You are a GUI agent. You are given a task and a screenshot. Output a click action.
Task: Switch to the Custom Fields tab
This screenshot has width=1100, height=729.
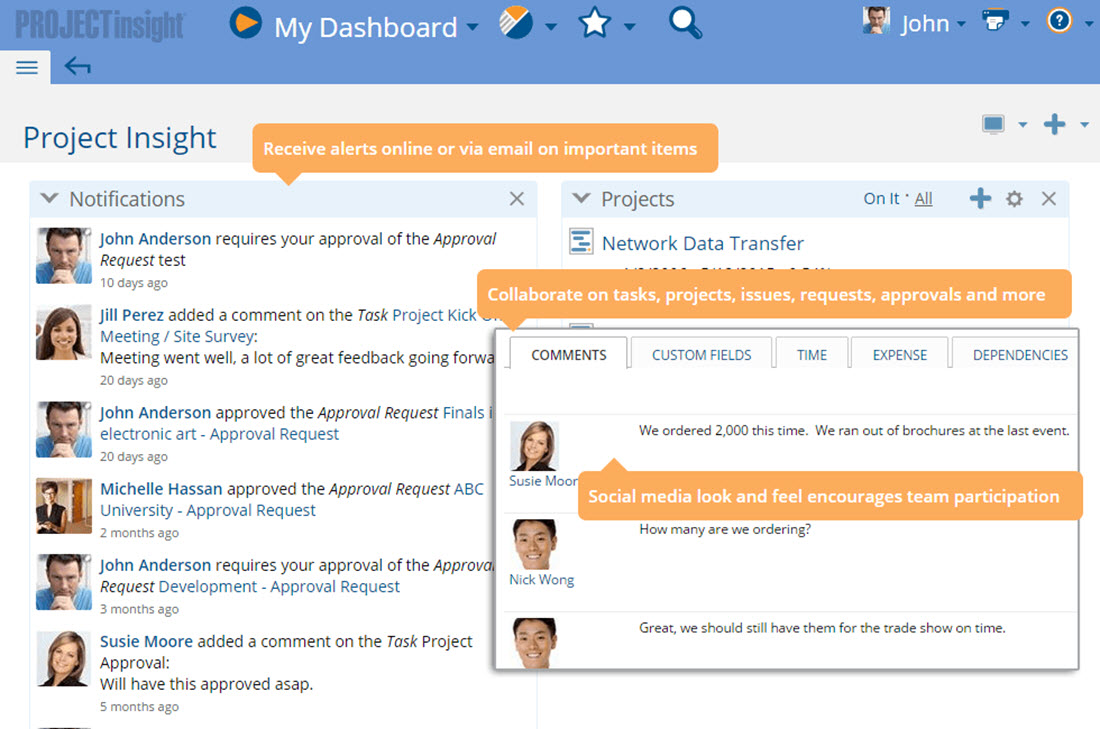click(x=702, y=355)
